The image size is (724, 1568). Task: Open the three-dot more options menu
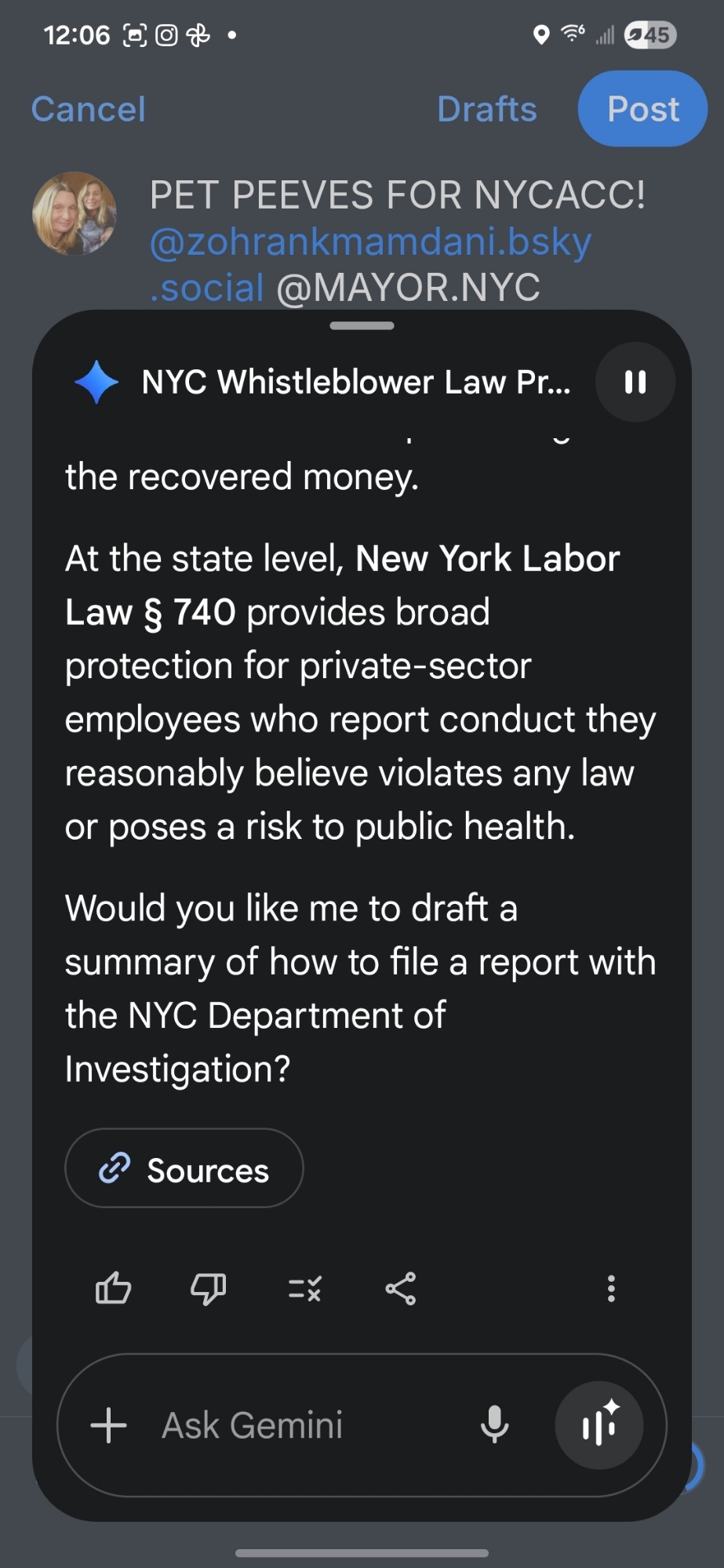coord(611,1288)
